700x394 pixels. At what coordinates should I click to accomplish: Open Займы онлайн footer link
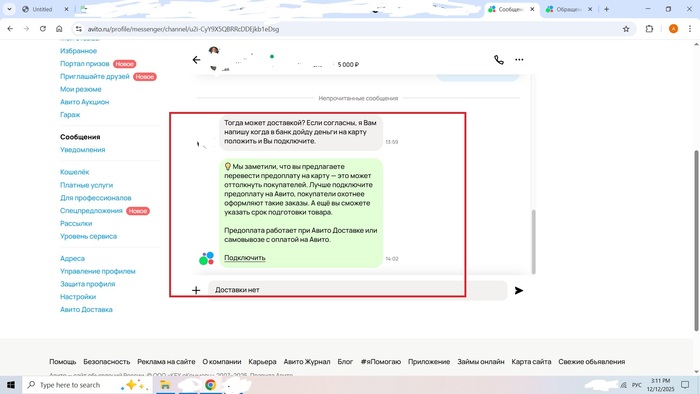[x=481, y=361]
